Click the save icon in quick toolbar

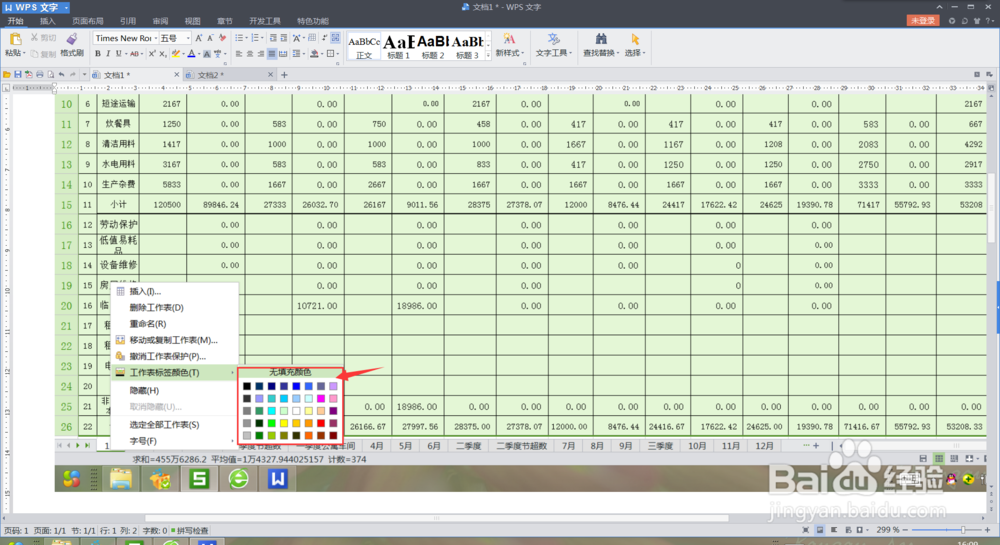point(18,75)
